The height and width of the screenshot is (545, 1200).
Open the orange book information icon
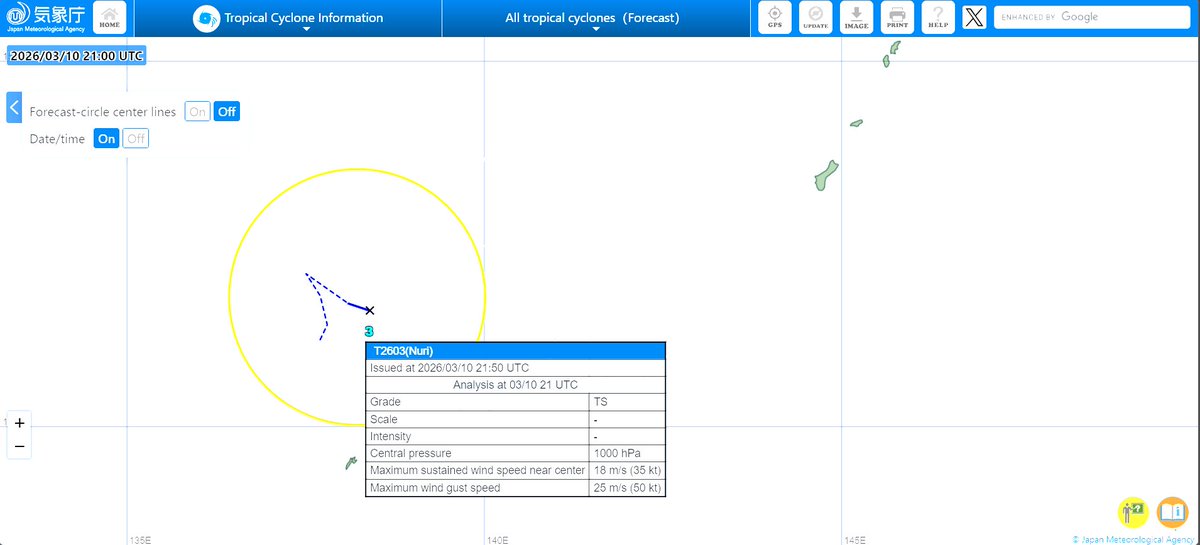tap(1172, 512)
